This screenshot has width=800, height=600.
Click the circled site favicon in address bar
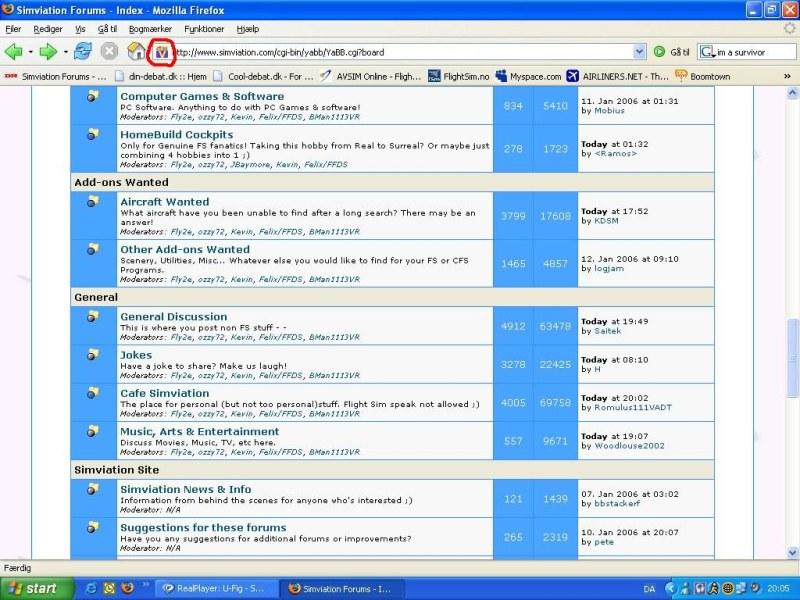pos(161,51)
